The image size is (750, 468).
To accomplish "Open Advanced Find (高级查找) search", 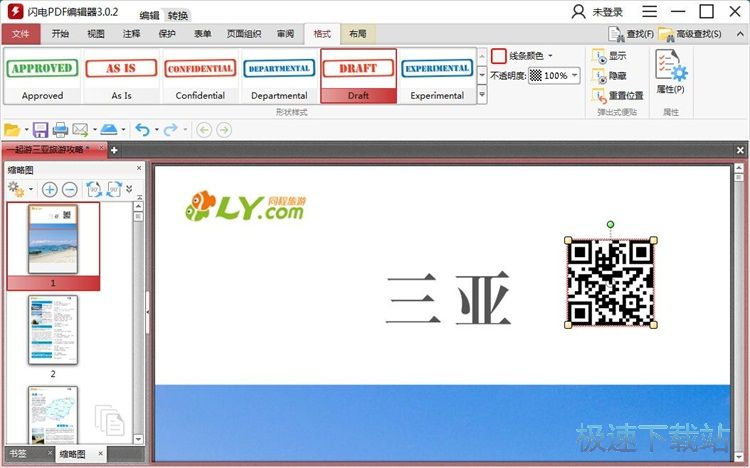I will pos(690,34).
